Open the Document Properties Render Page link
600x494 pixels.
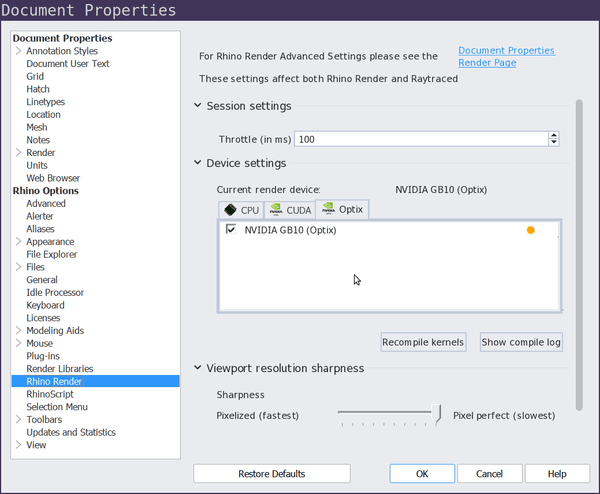[x=506, y=56]
